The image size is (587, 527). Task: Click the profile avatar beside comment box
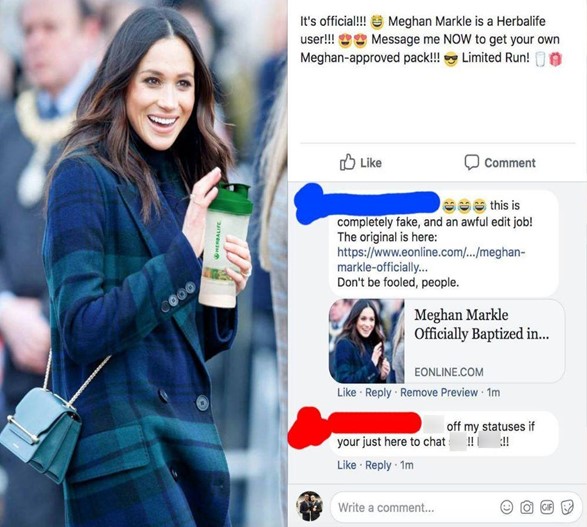[309, 506]
